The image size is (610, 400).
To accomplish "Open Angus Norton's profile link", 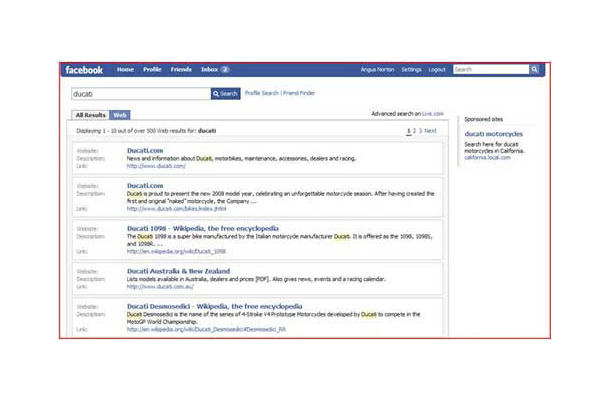I will (377, 70).
